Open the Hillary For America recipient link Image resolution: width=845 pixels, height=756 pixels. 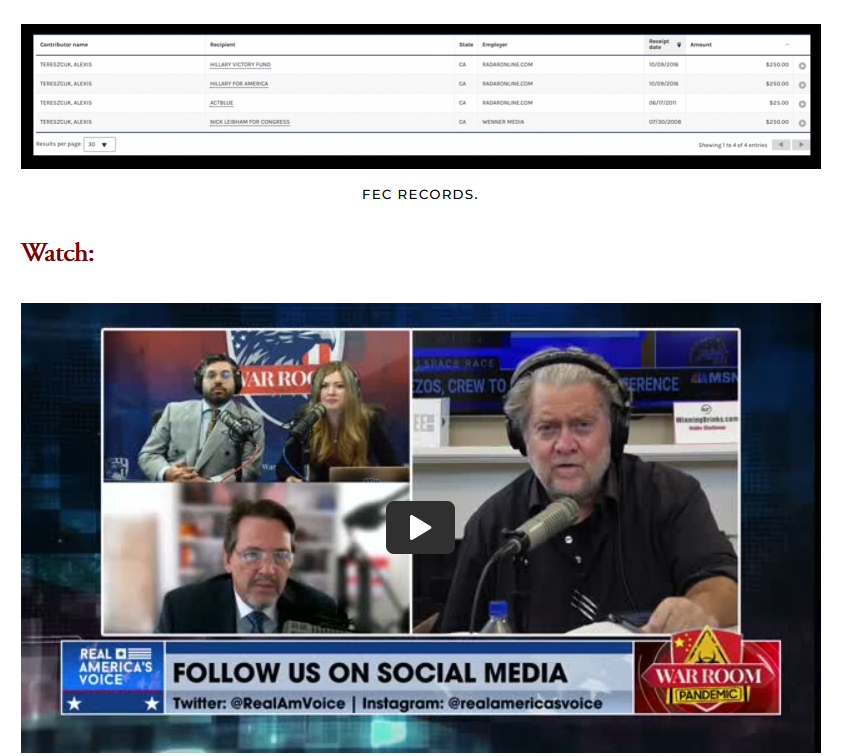[x=239, y=84]
